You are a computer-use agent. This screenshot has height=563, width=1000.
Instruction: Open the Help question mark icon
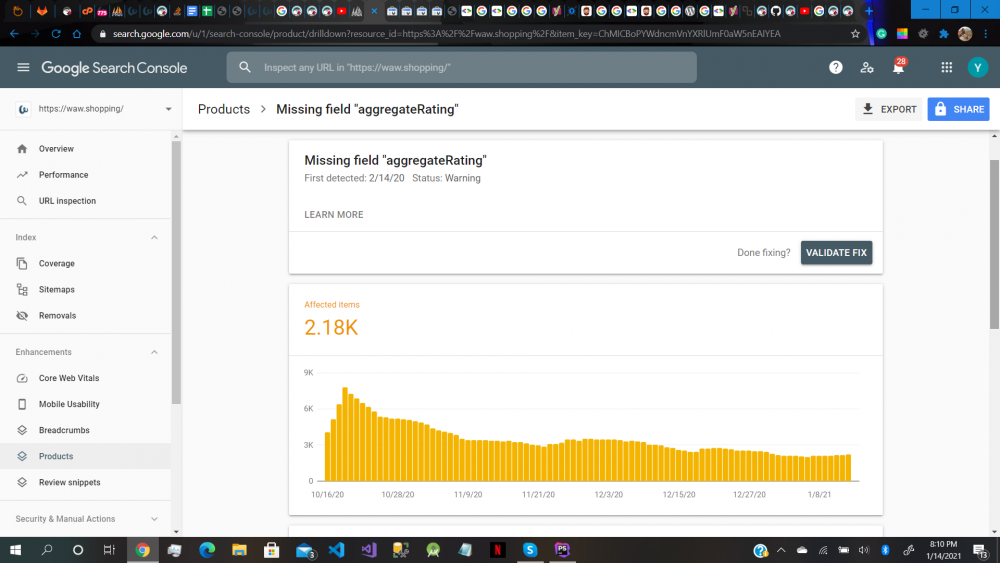point(835,68)
